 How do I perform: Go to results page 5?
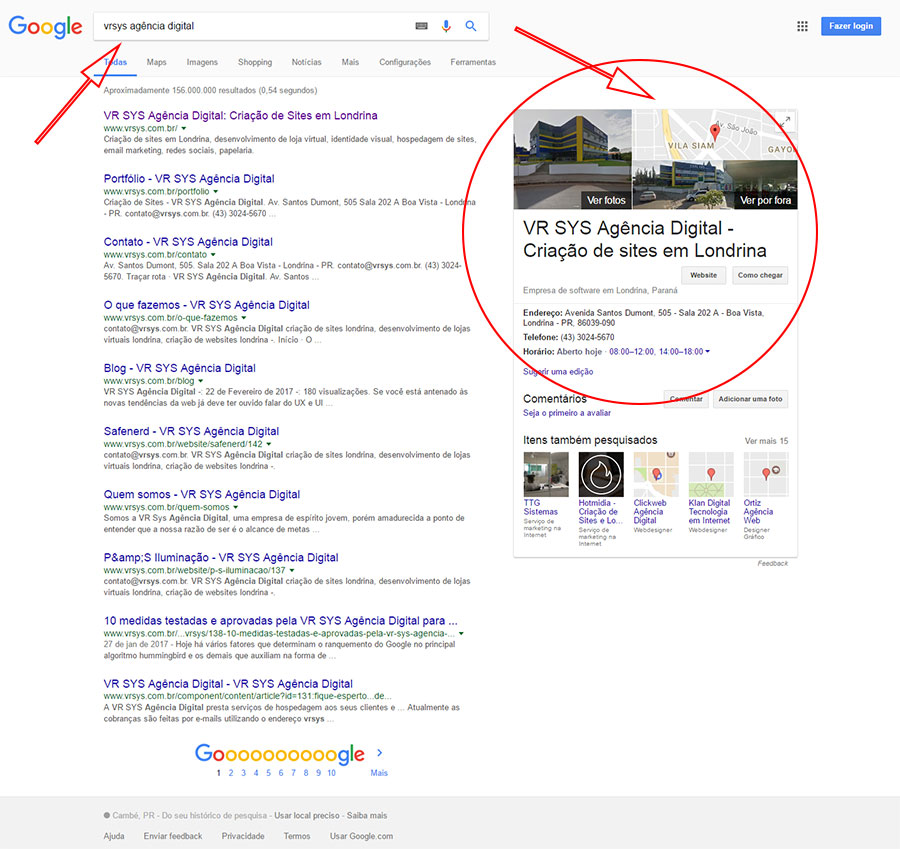click(268, 773)
